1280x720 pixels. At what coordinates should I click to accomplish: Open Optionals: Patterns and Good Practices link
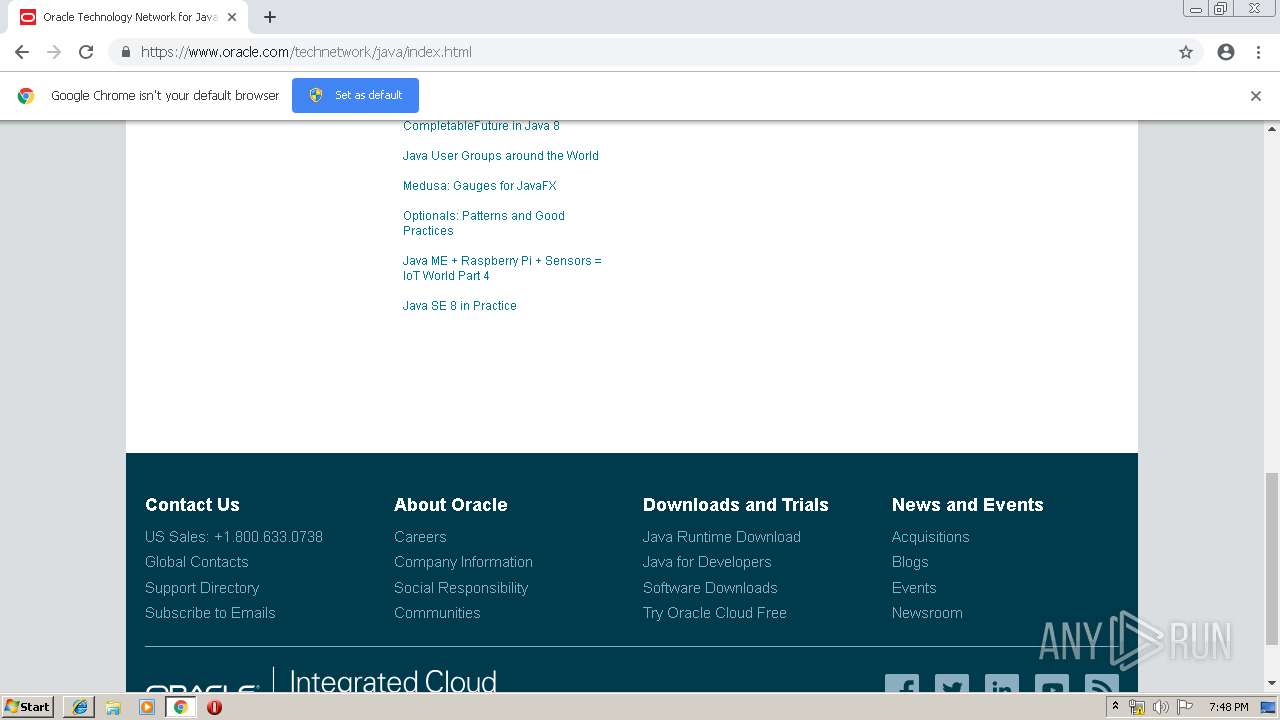point(484,223)
